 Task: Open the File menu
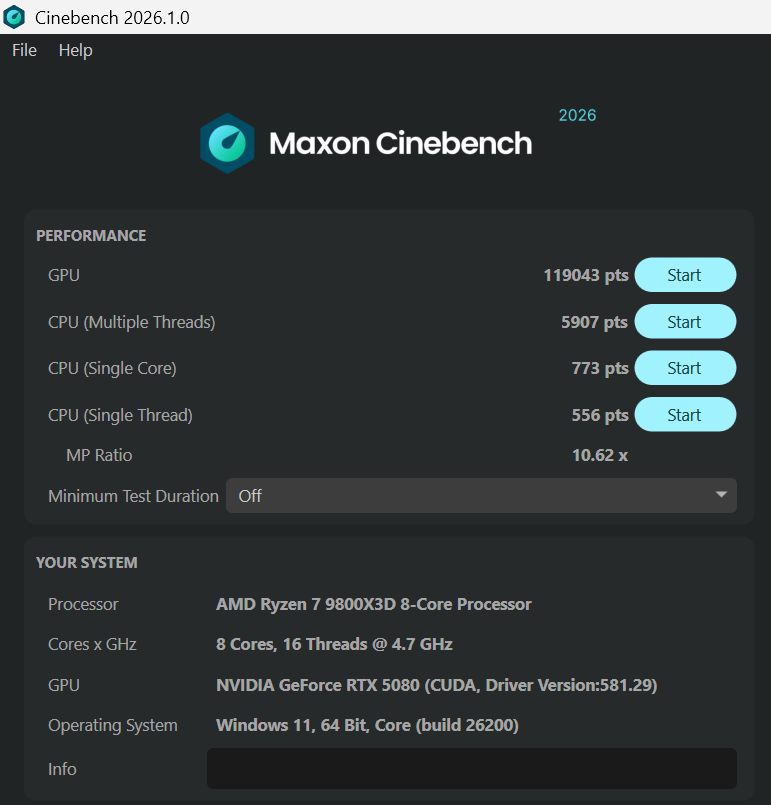(24, 50)
